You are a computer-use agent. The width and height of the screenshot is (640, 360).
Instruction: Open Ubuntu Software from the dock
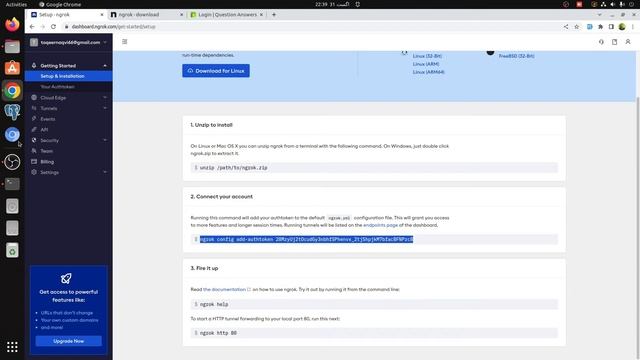click(x=12, y=68)
